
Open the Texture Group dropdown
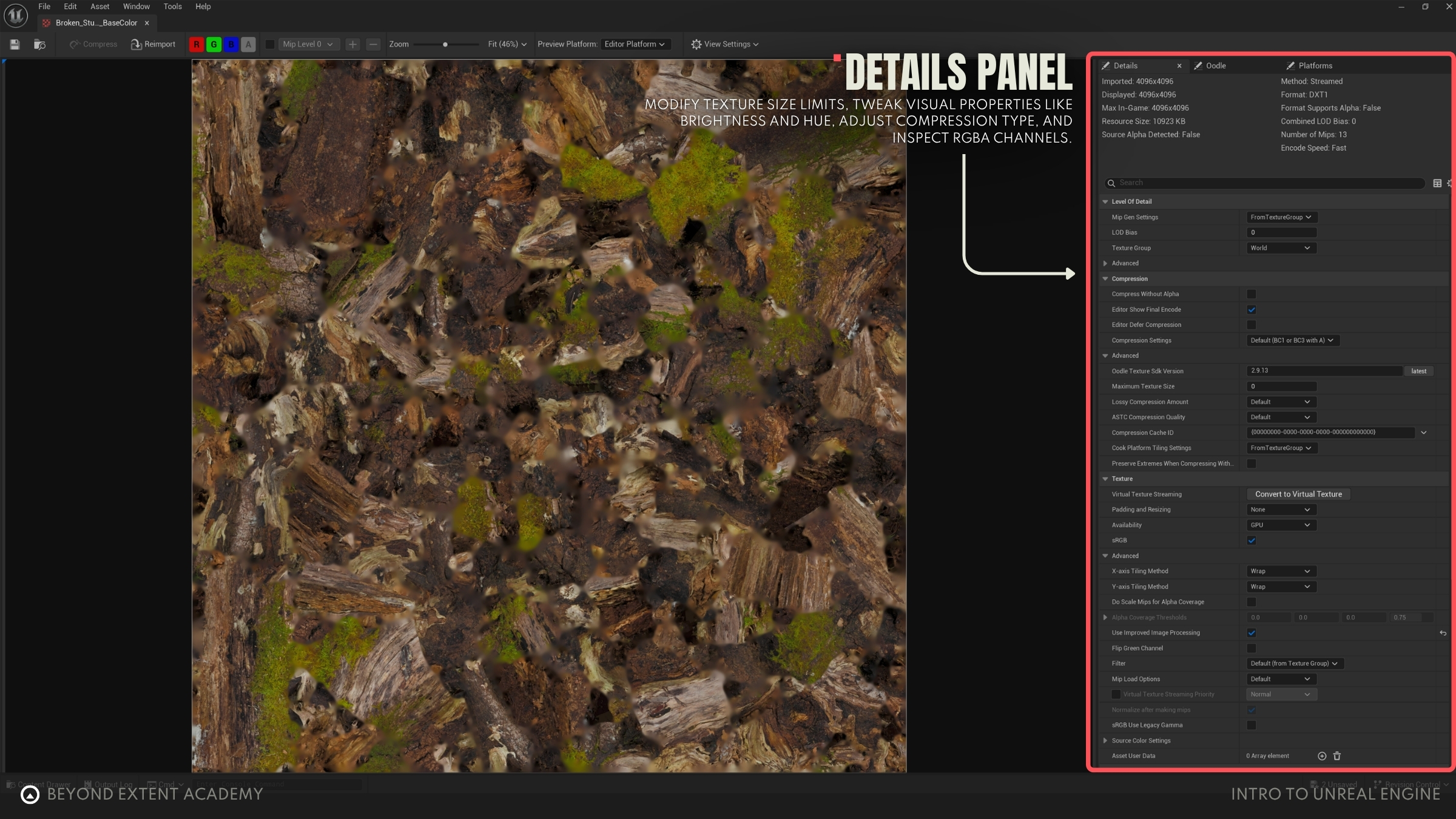coord(1280,248)
